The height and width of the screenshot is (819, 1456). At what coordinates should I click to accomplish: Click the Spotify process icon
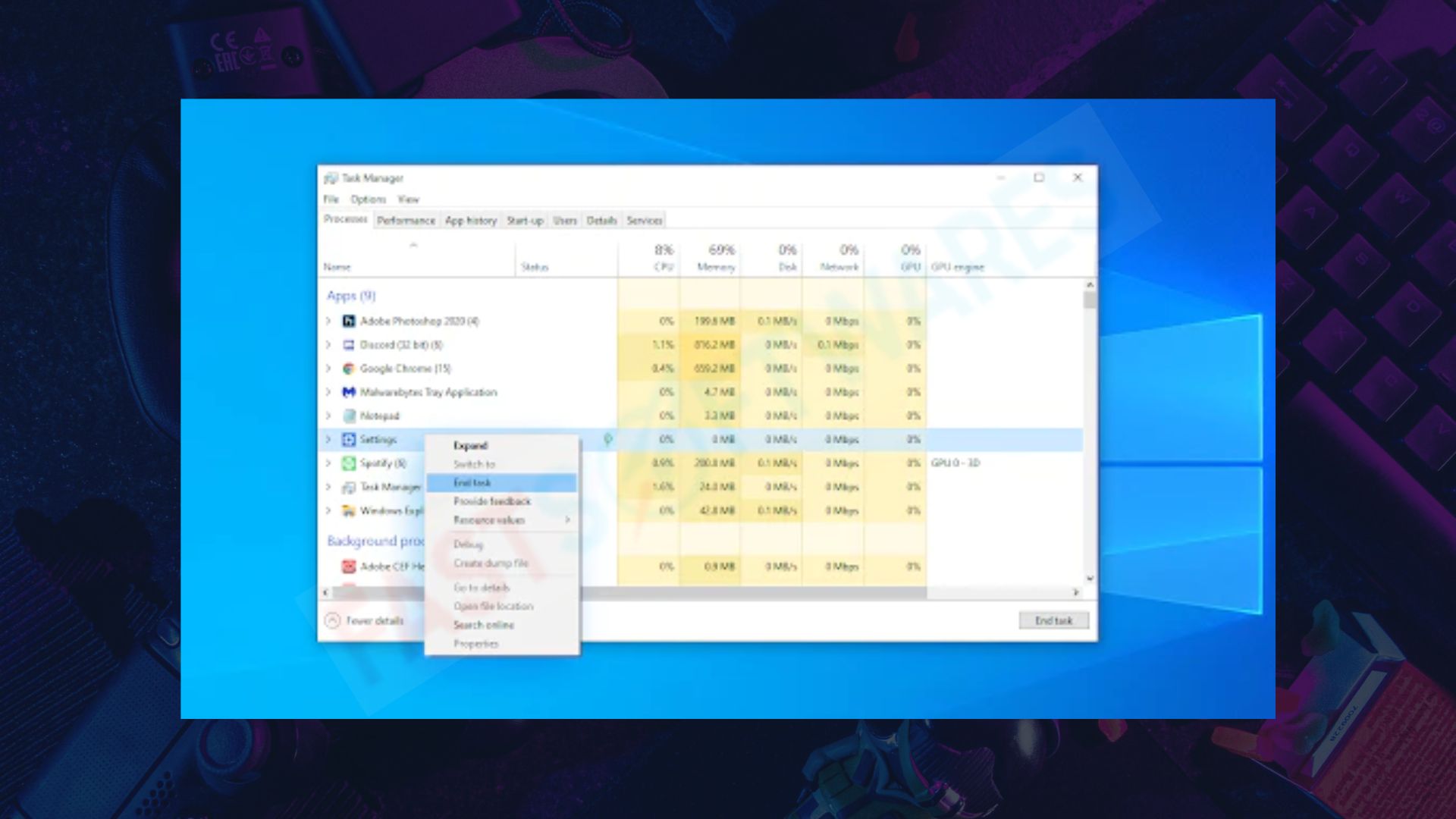pos(349,463)
